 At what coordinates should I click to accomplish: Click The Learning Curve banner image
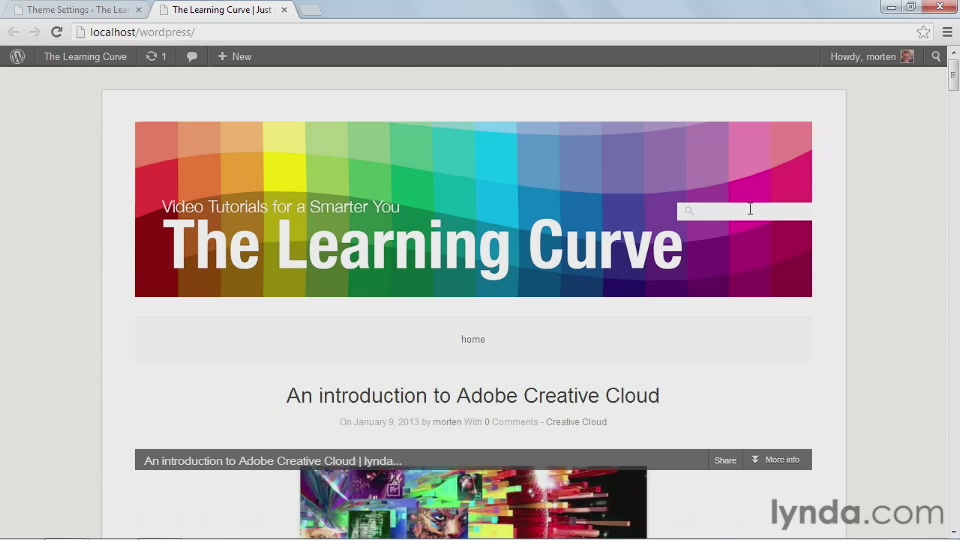473,209
